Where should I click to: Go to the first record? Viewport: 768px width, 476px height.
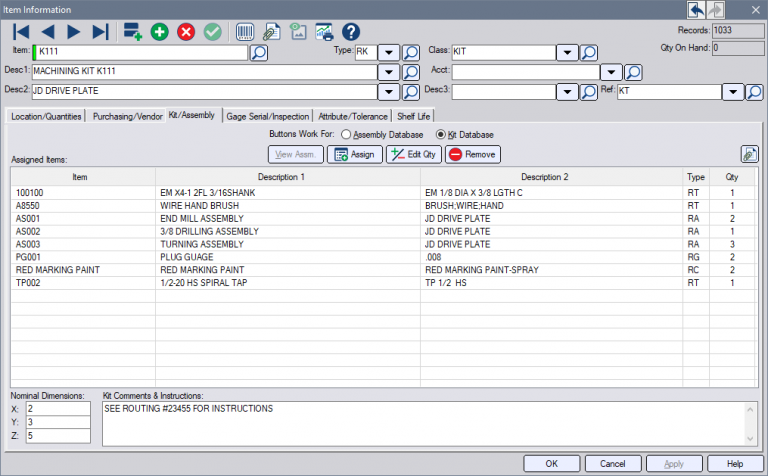(x=21, y=32)
